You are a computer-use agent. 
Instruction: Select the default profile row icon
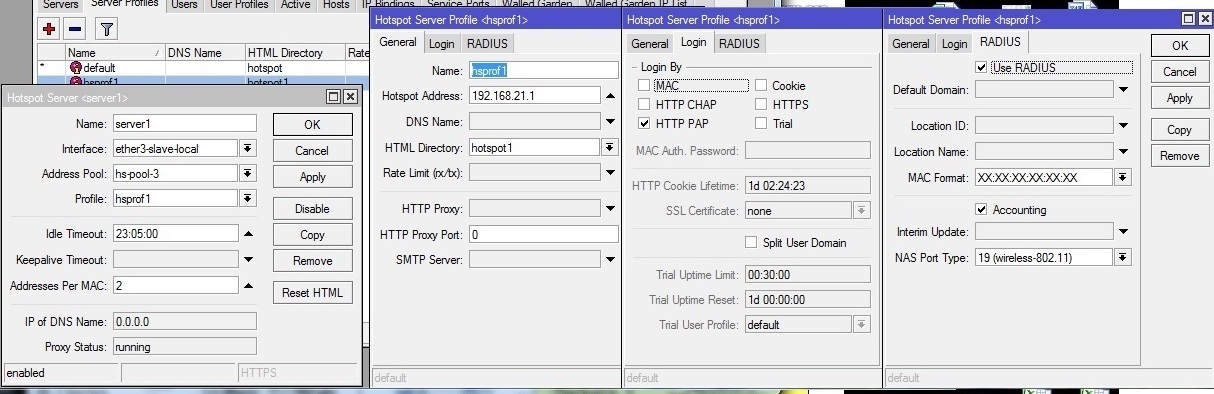click(76, 67)
